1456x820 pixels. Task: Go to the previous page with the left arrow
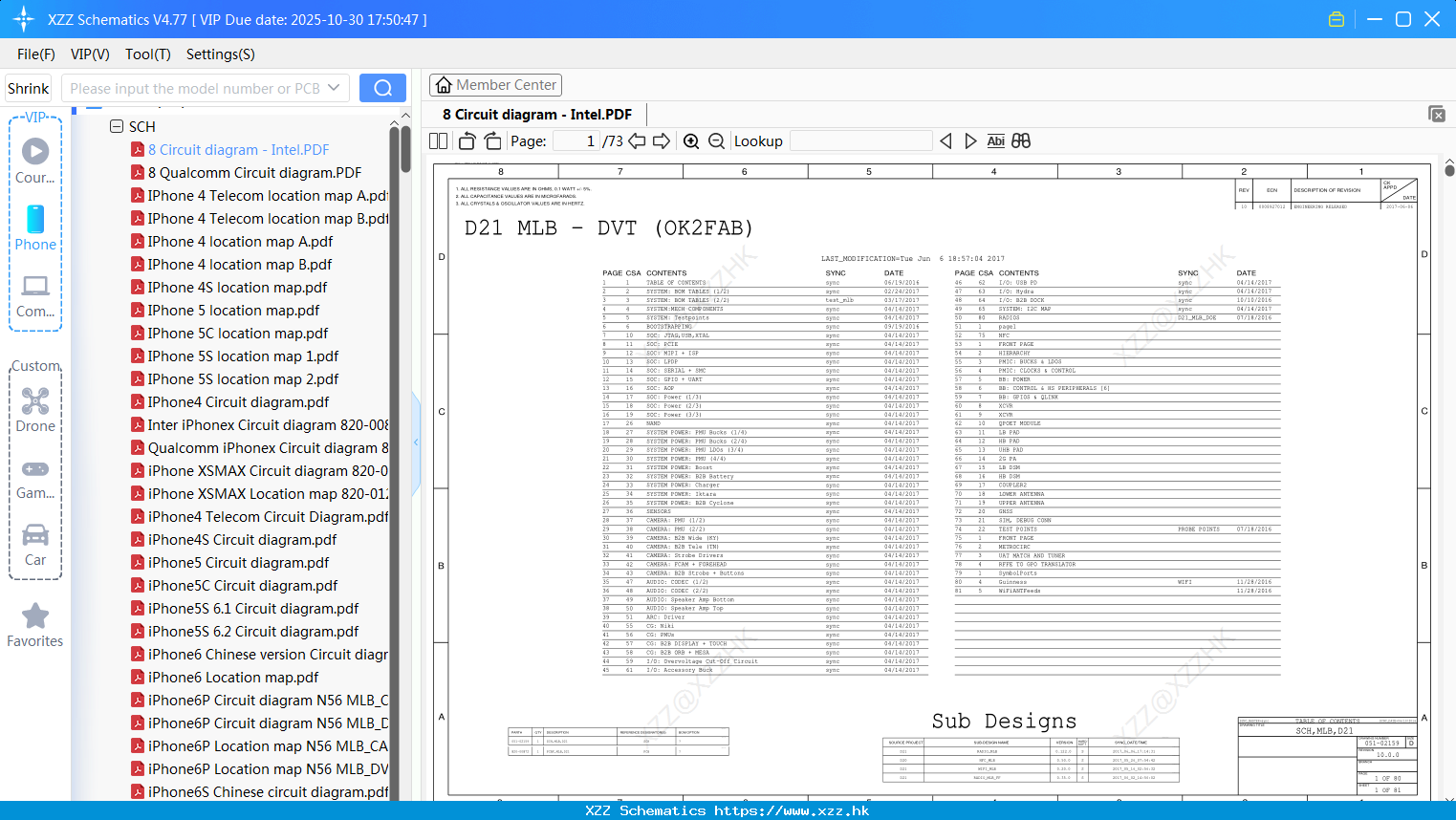(637, 141)
